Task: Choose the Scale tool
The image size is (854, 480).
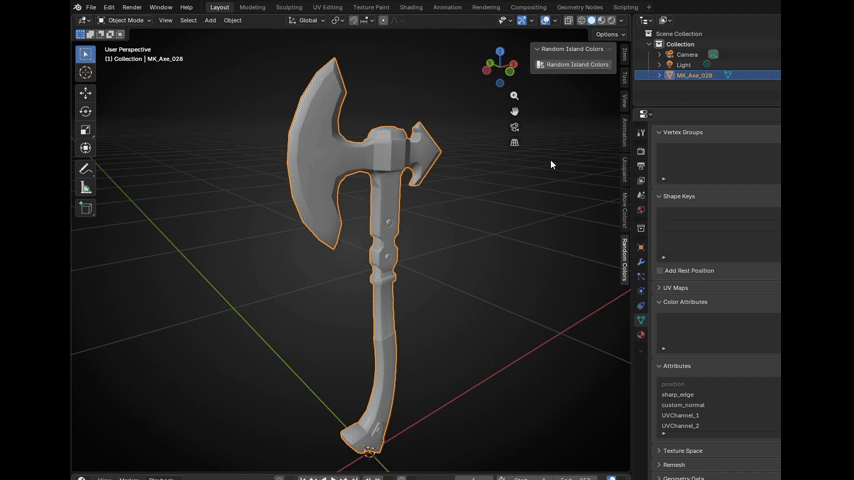Action: [85, 130]
